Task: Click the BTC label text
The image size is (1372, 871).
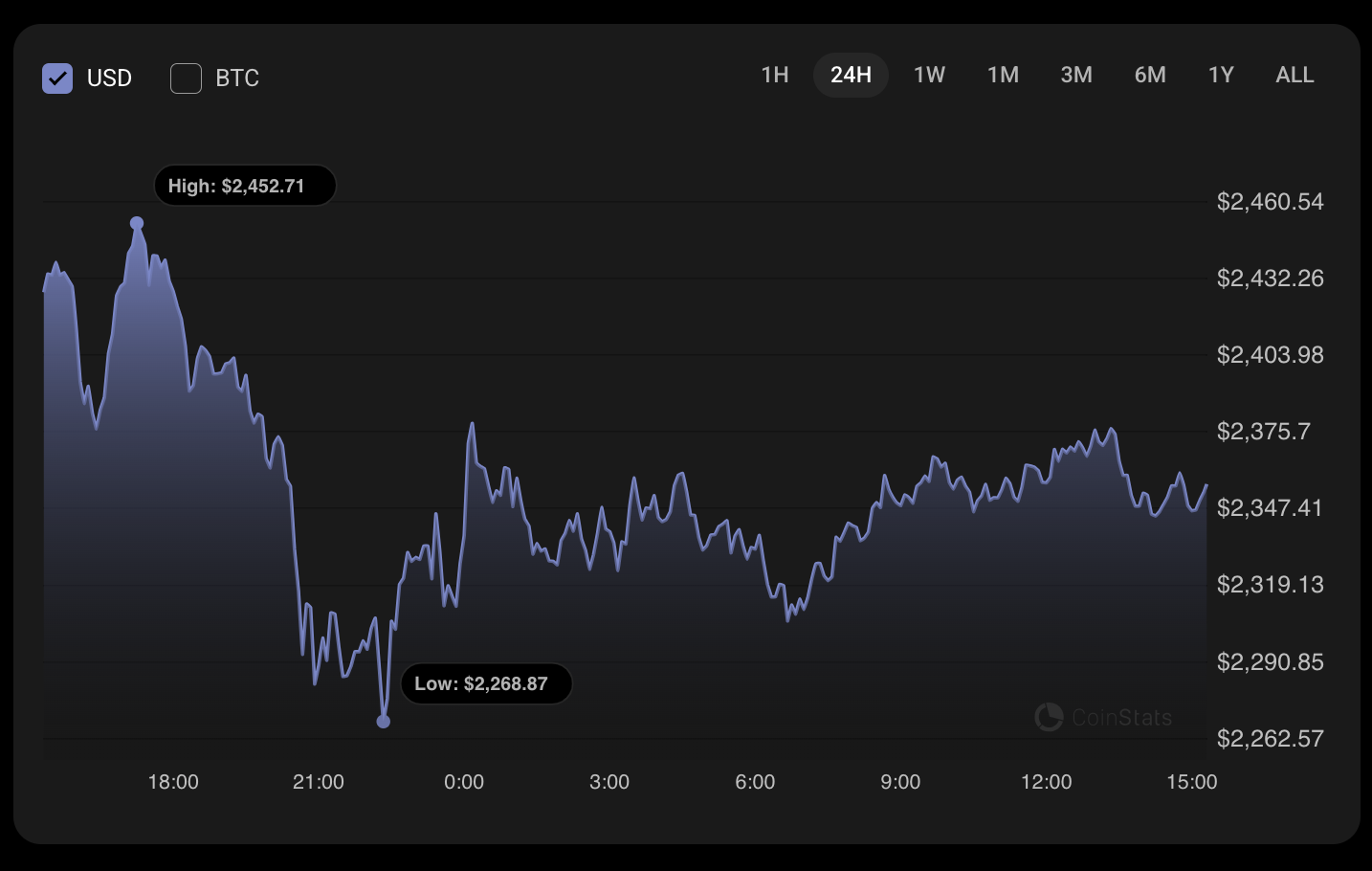Action: 237,78
